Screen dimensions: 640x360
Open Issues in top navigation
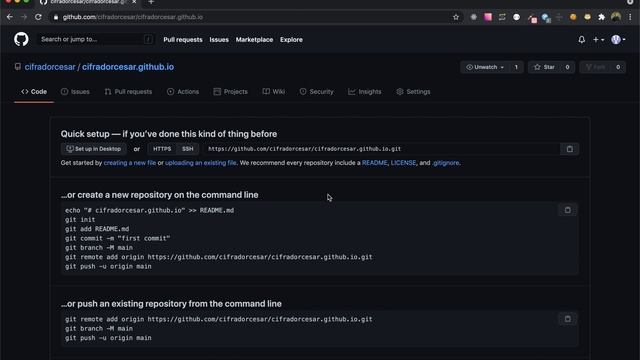coord(219,40)
